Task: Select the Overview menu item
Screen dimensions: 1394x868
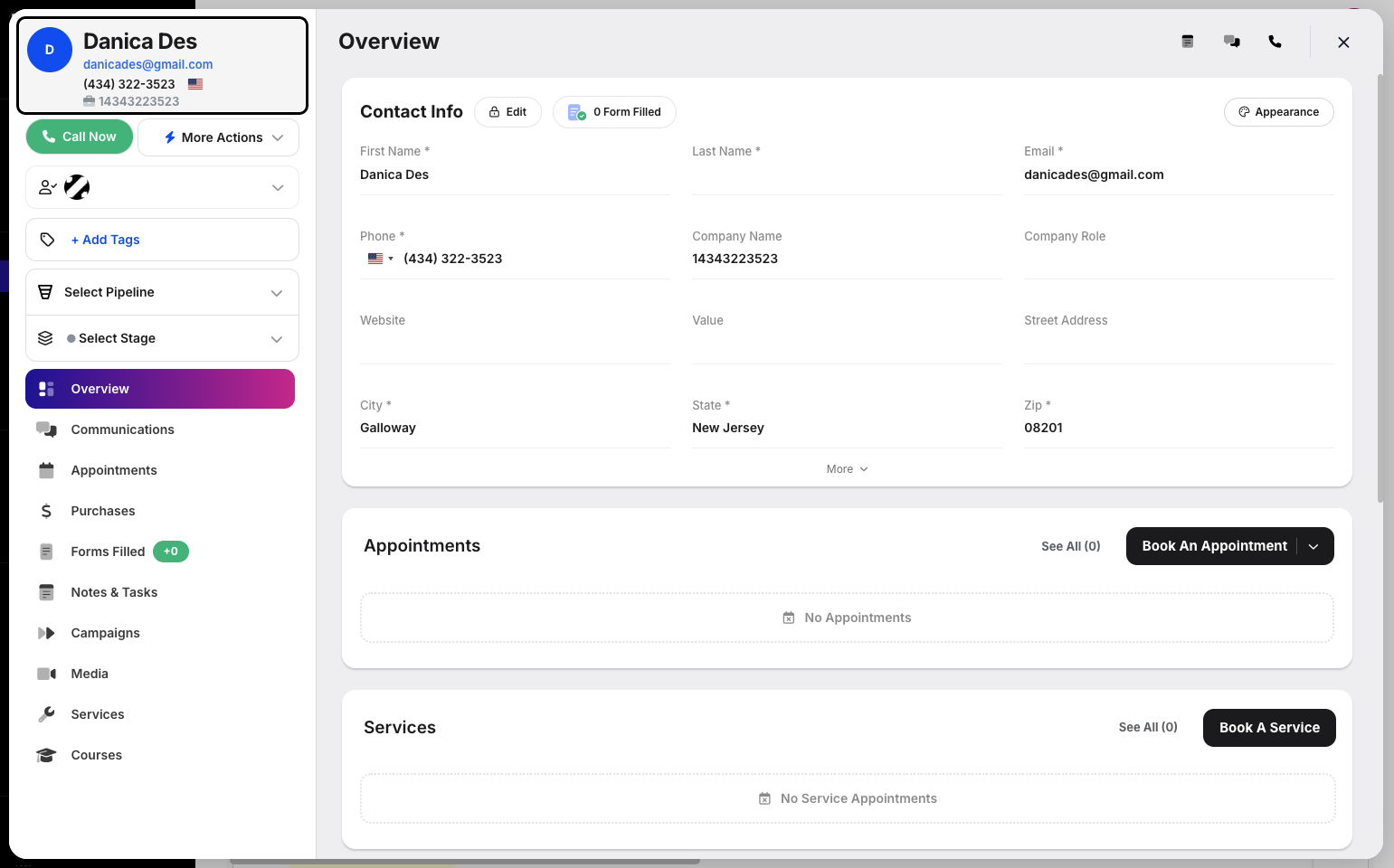Action: (x=160, y=389)
